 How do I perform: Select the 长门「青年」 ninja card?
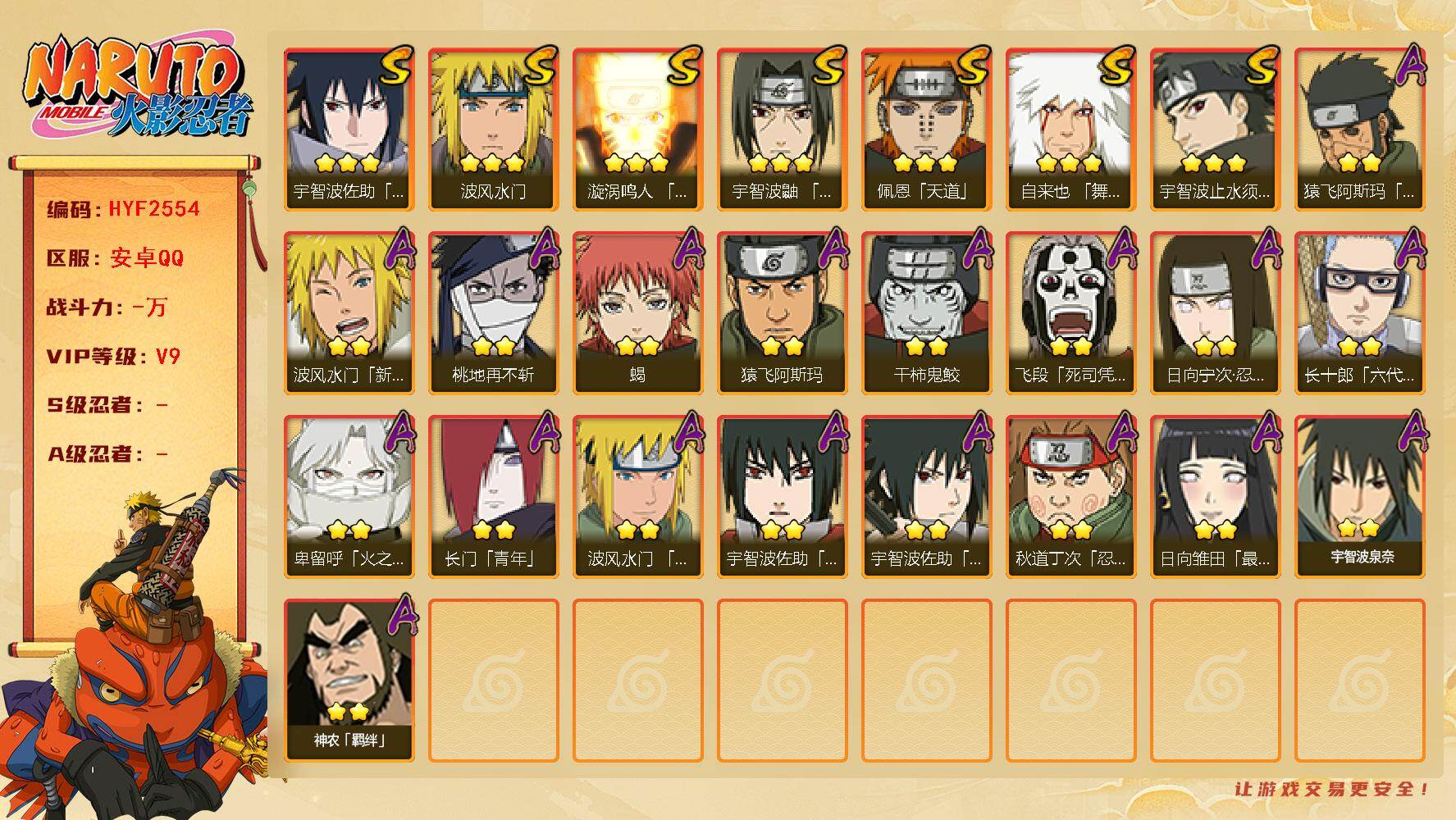(x=493, y=497)
